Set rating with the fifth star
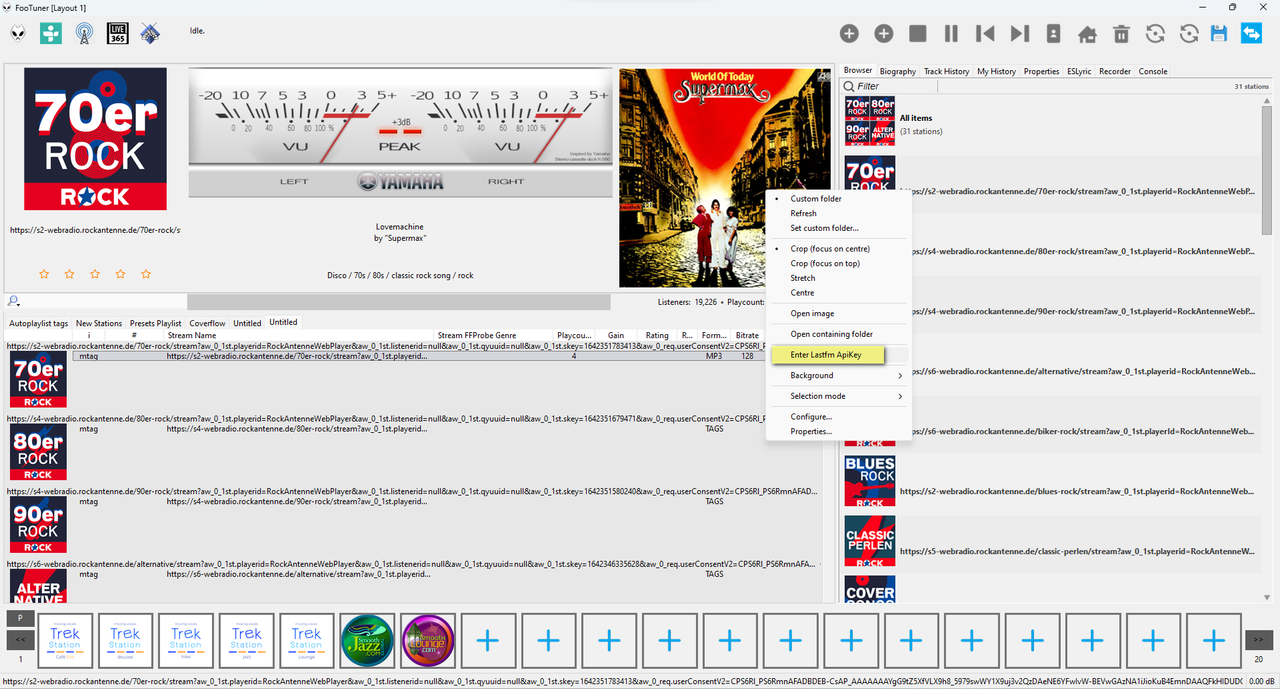1280x689 pixels. (x=146, y=273)
